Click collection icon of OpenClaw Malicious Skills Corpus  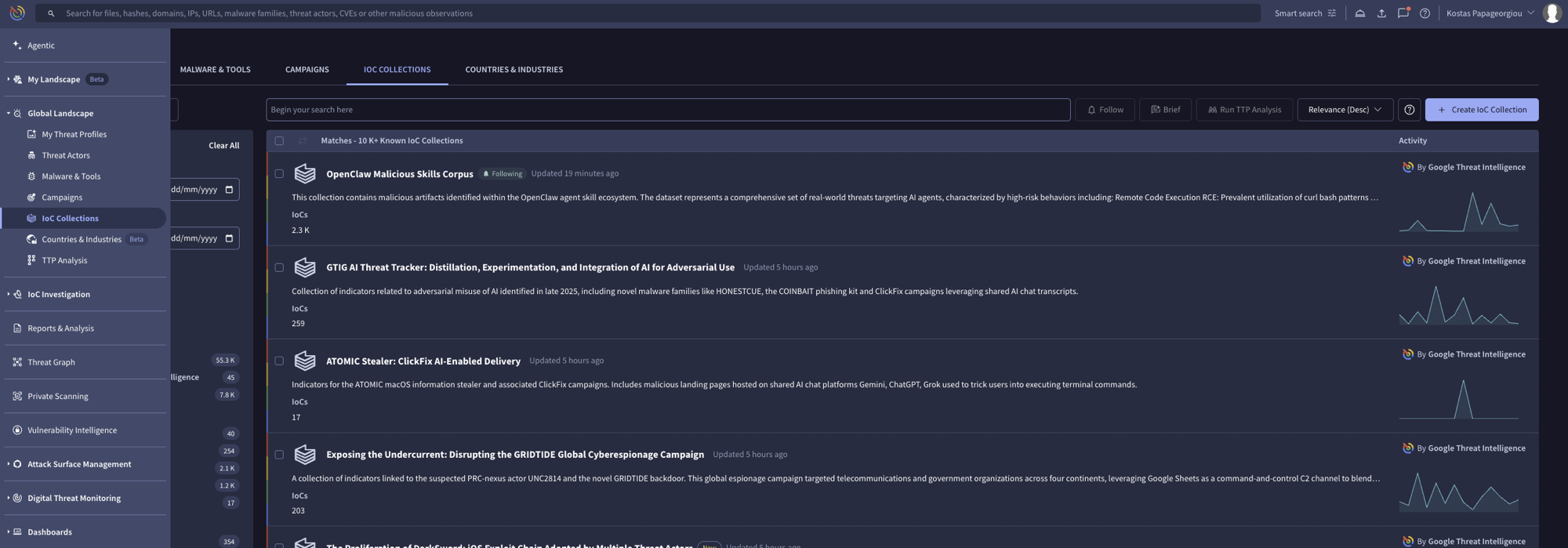tap(305, 173)
